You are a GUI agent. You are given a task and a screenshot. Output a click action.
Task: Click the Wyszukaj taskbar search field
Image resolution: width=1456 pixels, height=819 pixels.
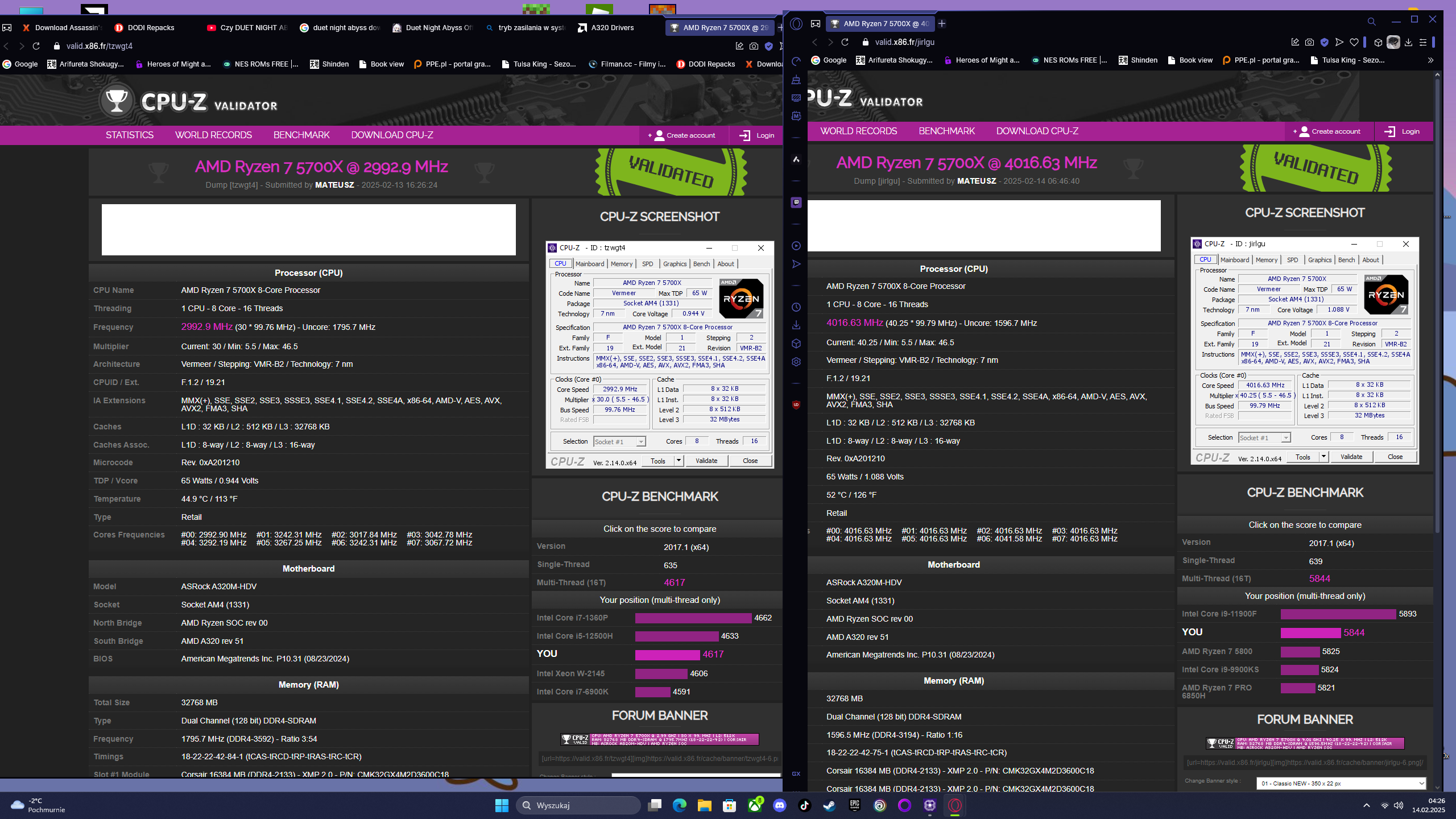click(x=579, y=805)
